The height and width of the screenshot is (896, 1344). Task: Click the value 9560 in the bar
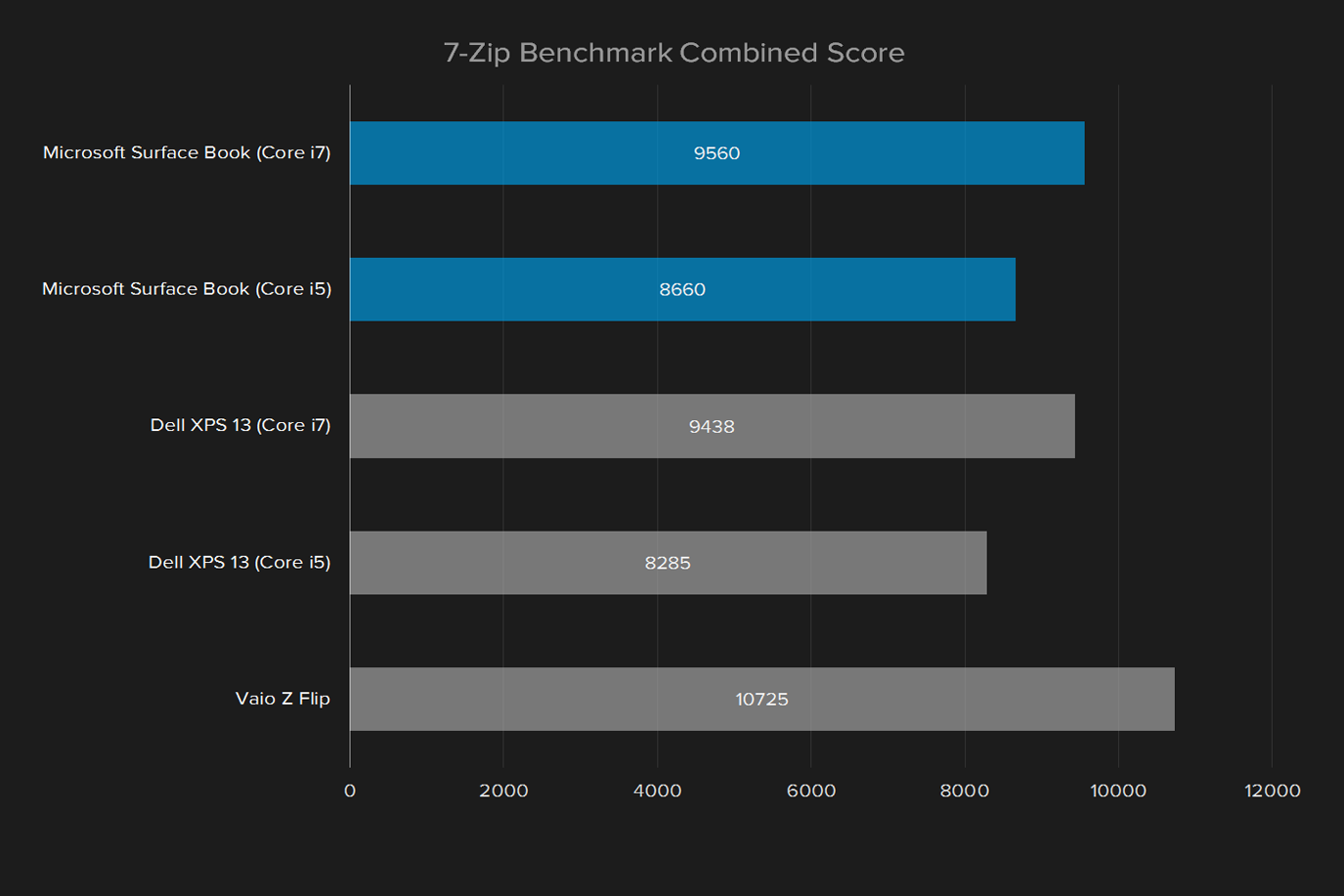pyautogui.click(x=717, y=153)
